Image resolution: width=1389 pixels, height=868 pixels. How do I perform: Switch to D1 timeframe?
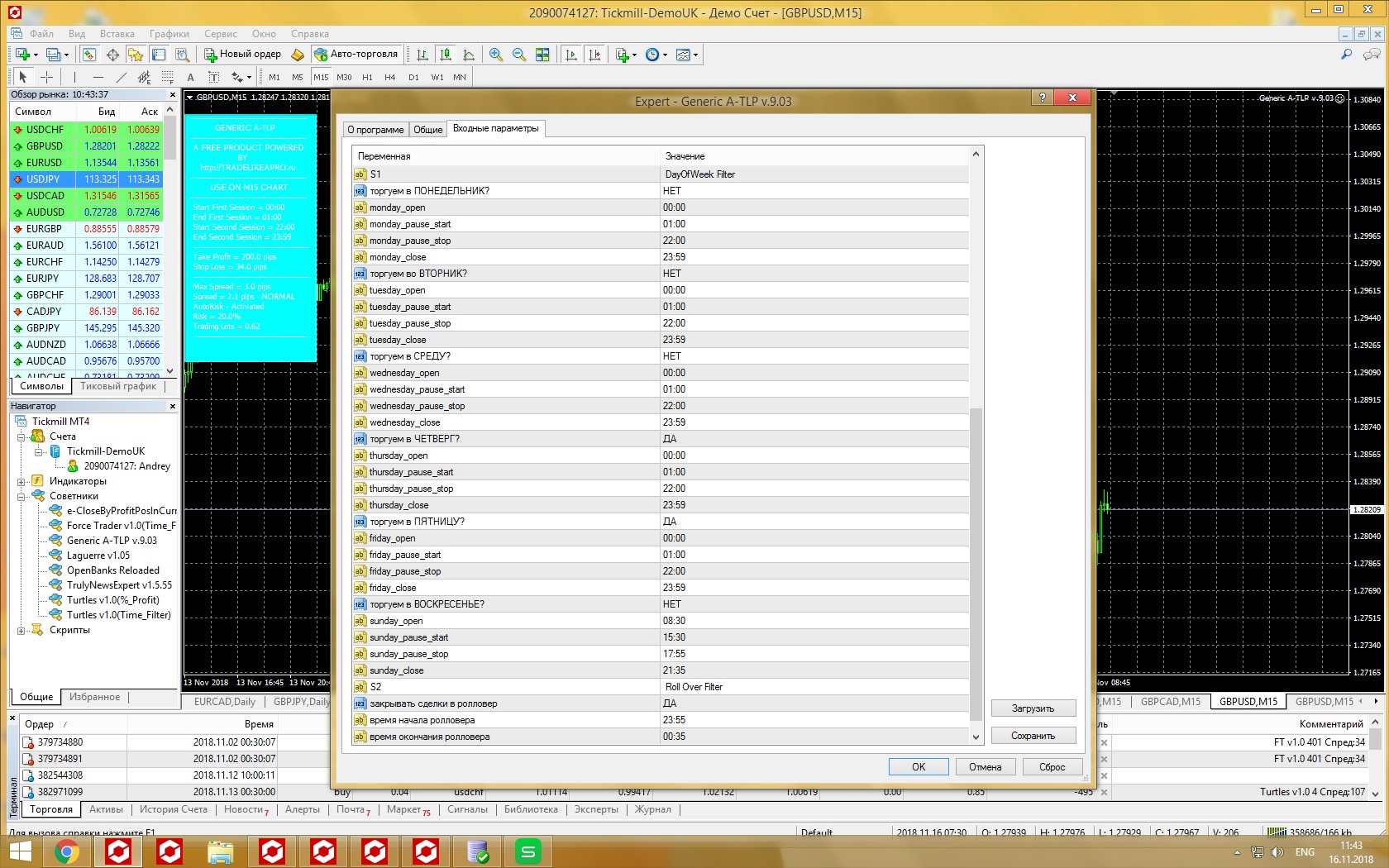coord(413,77)
